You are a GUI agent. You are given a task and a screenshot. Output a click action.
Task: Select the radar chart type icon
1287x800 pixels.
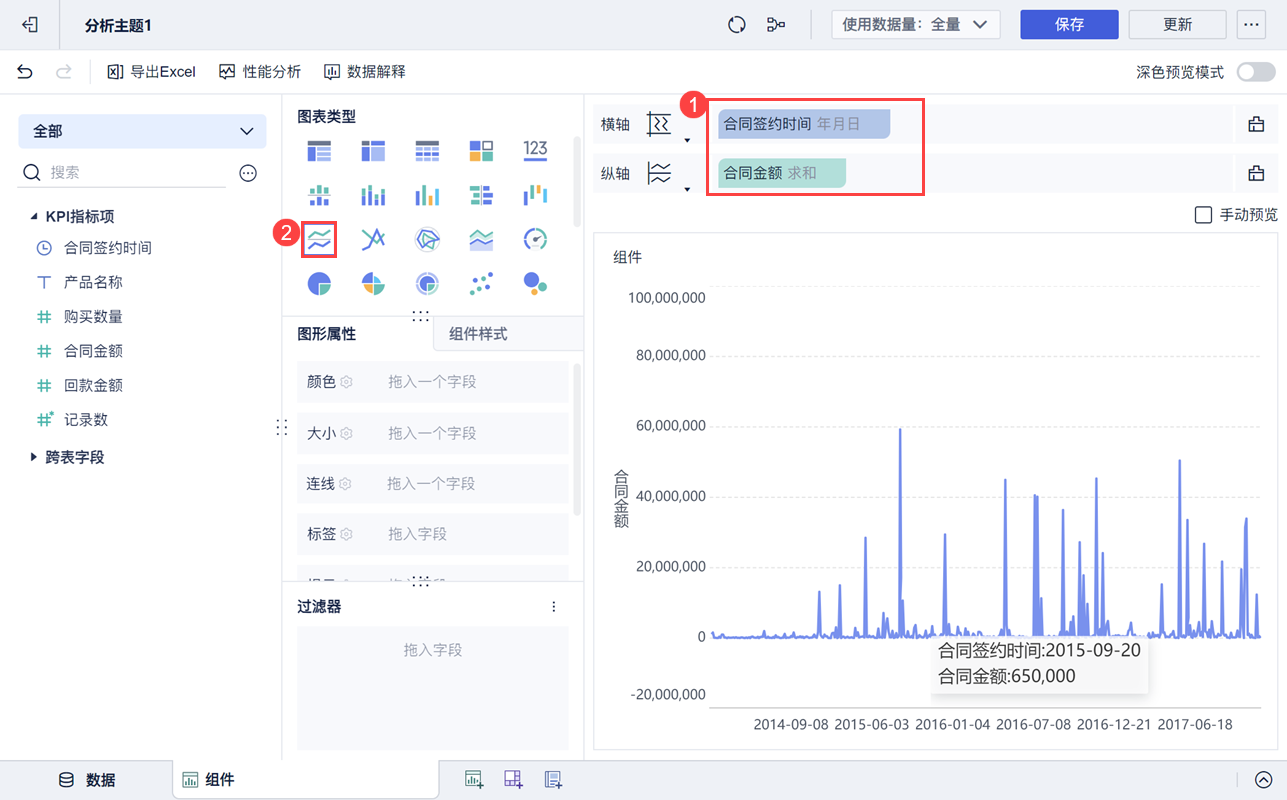pos(427,239)
